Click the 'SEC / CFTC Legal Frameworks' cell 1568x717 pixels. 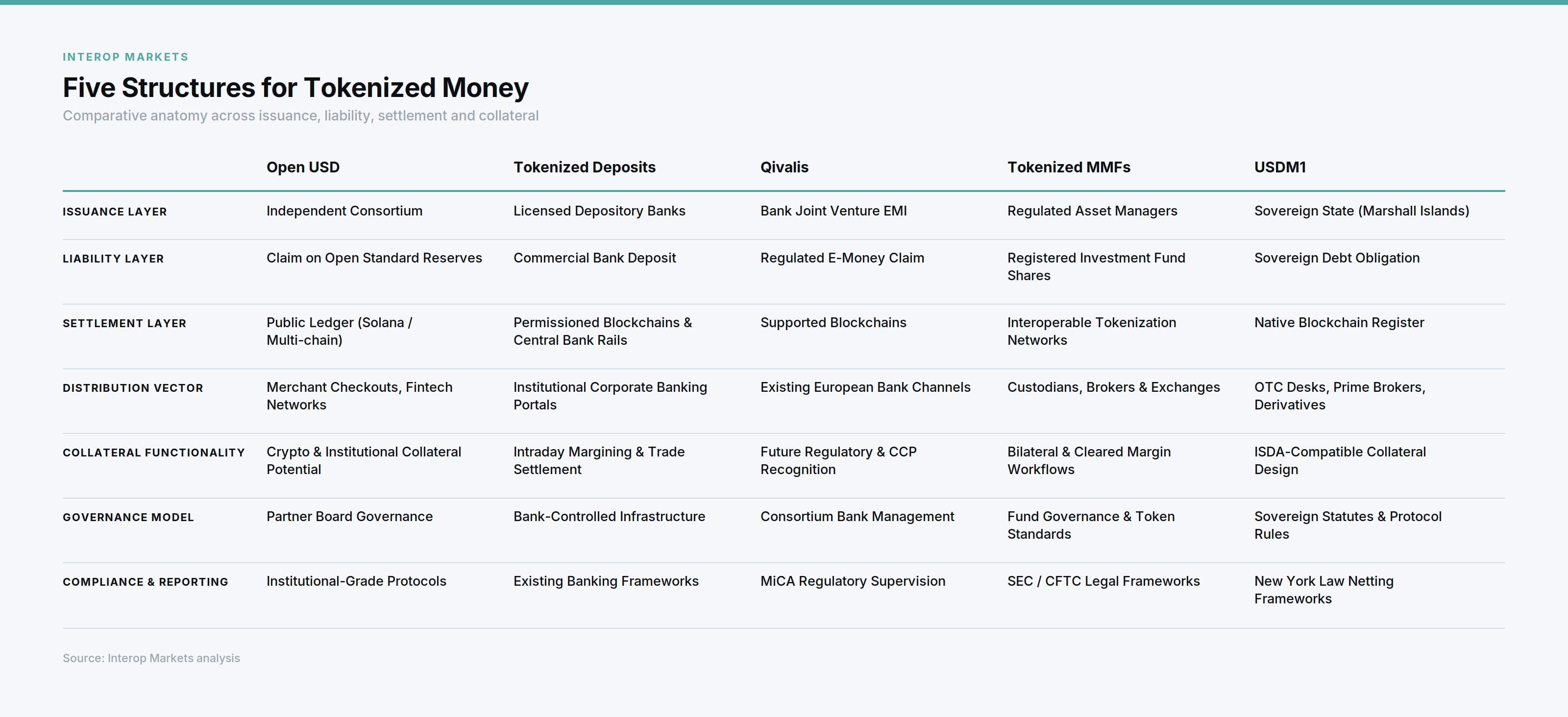[x=1103, y=581]
